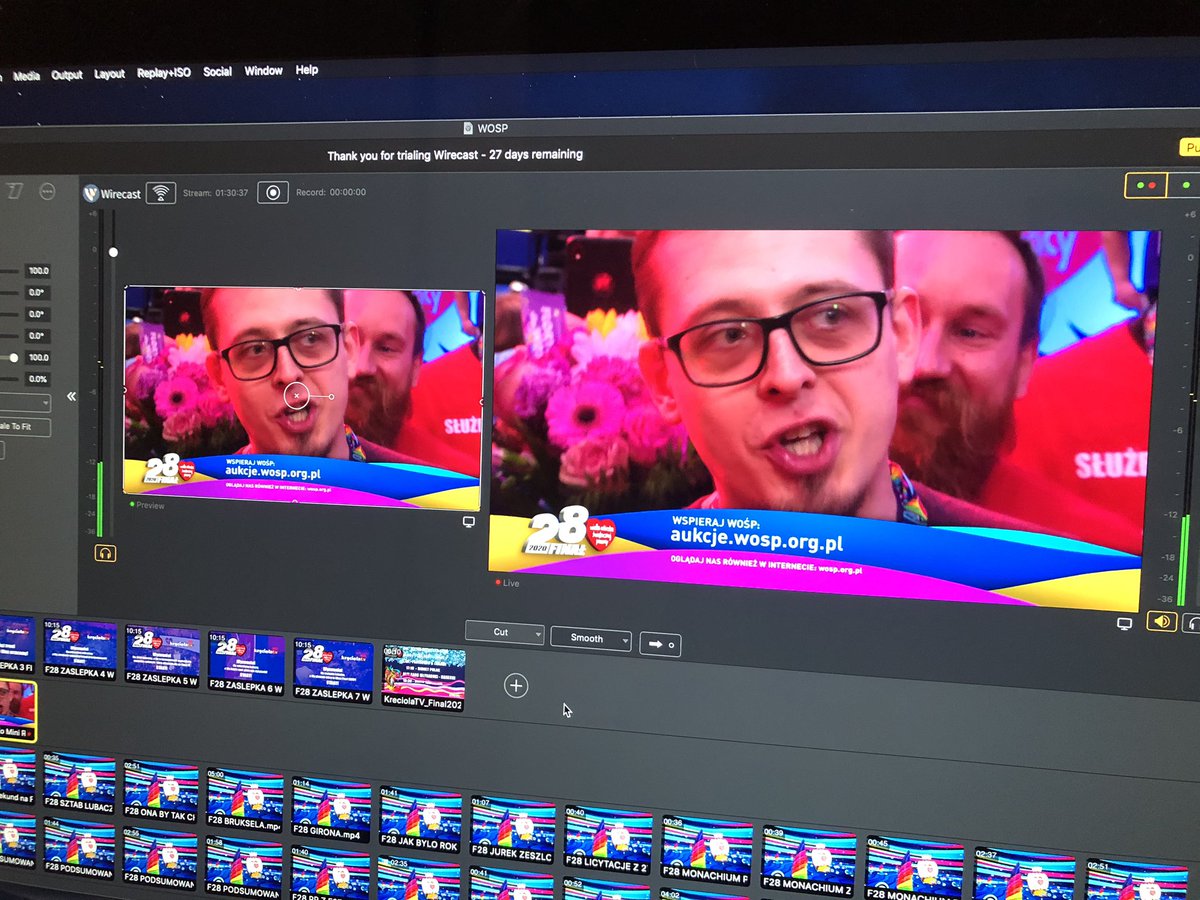Click the top 100.0 value field
Screen dimensions: 1200x900
pos(38,271)
